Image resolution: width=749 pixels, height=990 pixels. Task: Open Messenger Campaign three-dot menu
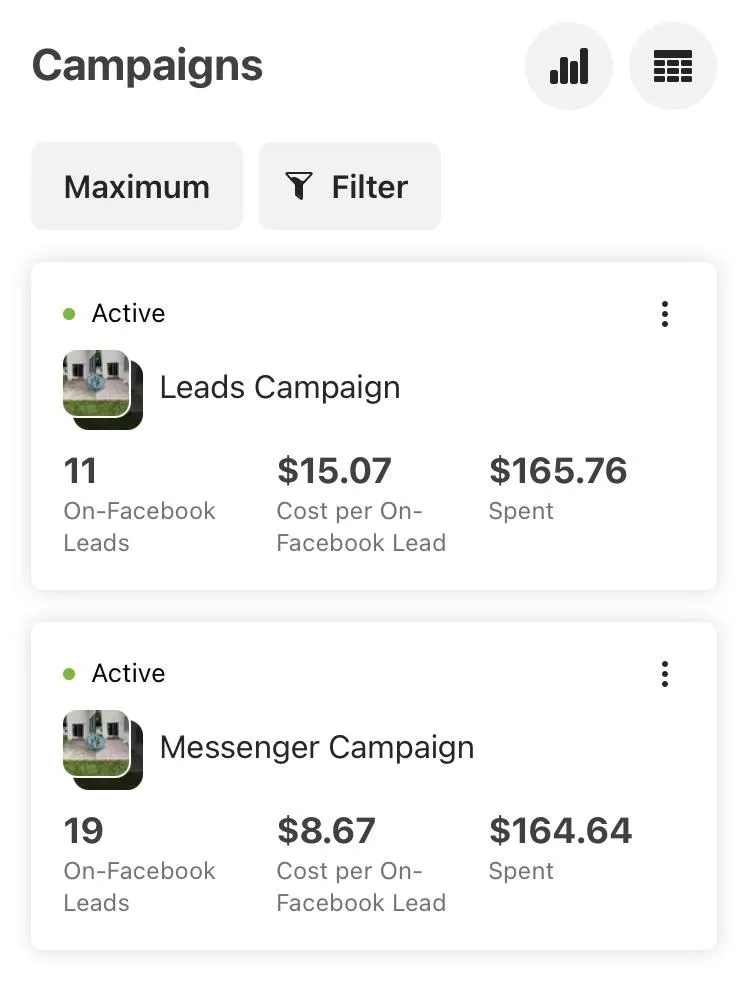[x=664, y=674]
